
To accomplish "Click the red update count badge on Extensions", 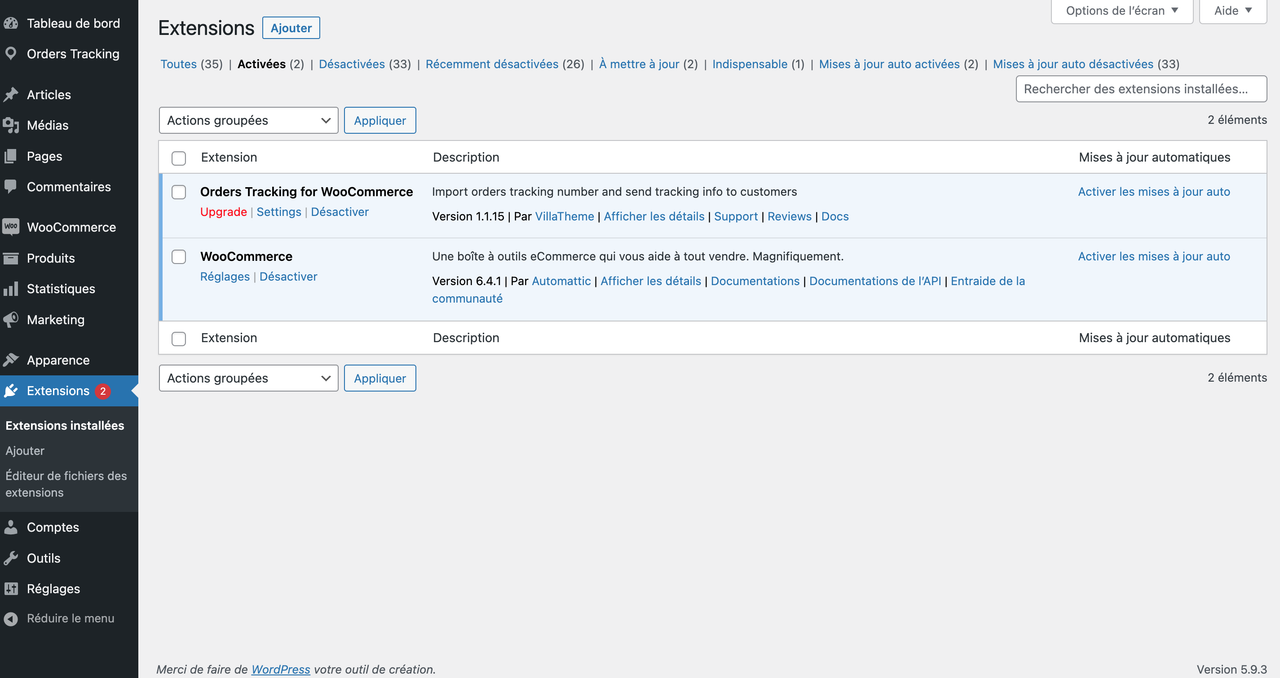I will click(x=103, y=391).
